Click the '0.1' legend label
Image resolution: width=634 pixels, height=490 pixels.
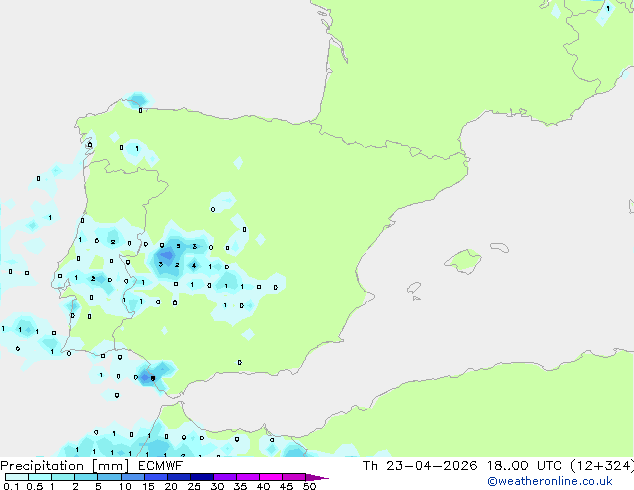11,486
